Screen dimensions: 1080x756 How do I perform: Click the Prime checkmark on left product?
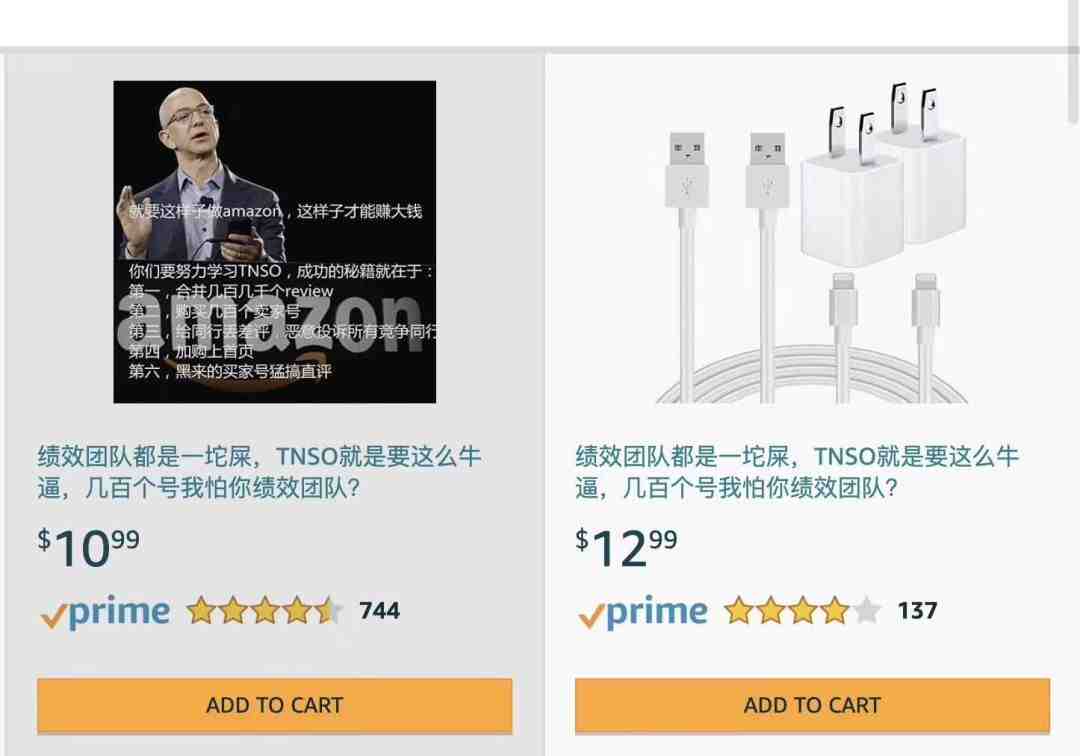[x=53, y=616]
